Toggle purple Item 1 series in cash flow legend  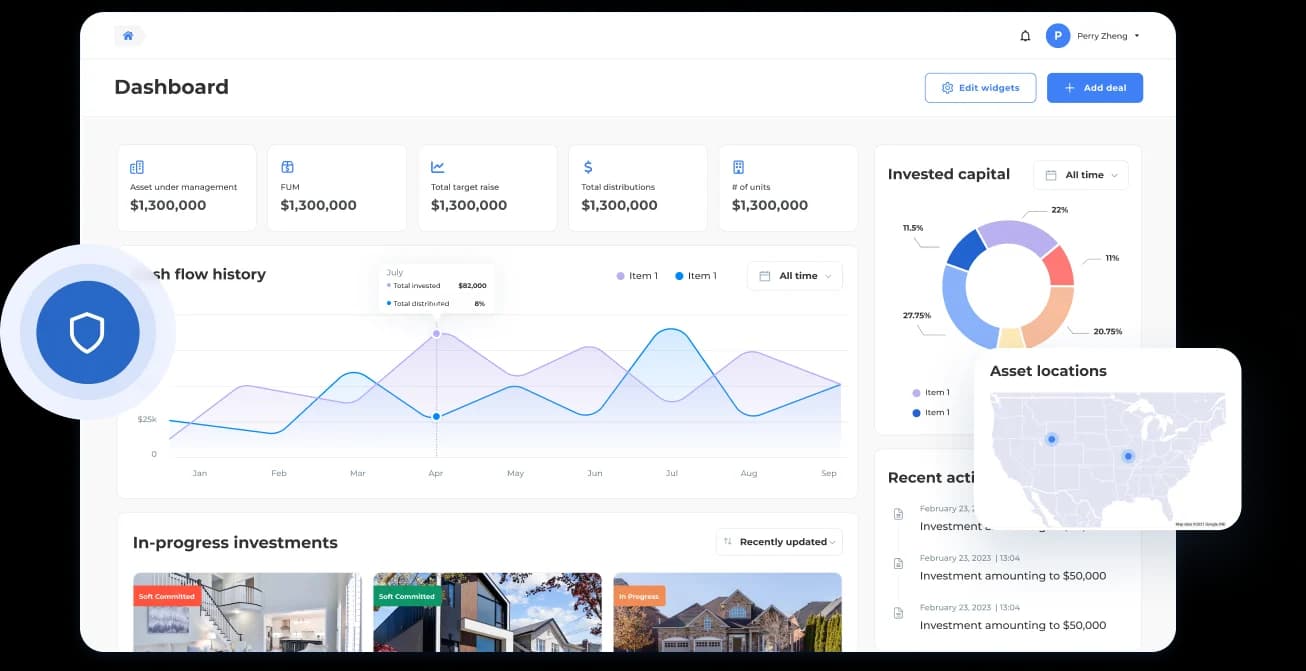click(x=637, y=276)
